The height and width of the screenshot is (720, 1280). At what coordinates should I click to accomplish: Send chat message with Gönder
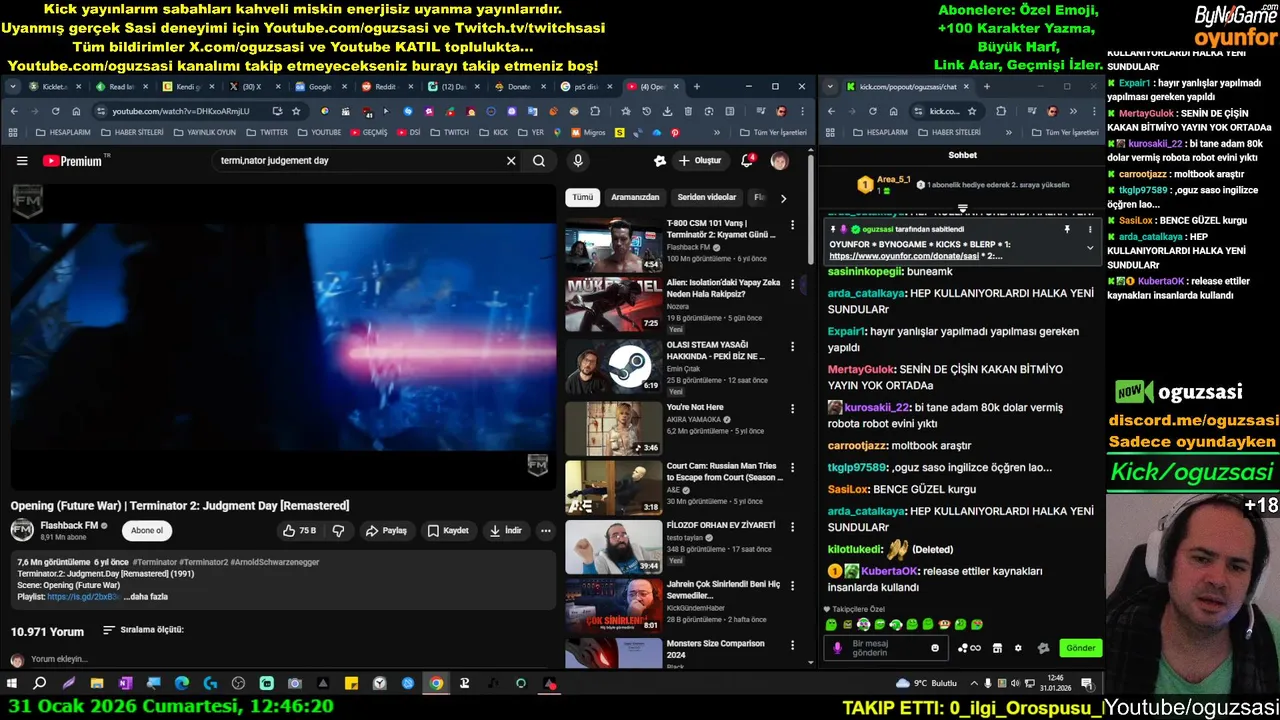click(x=1080, y=648)
